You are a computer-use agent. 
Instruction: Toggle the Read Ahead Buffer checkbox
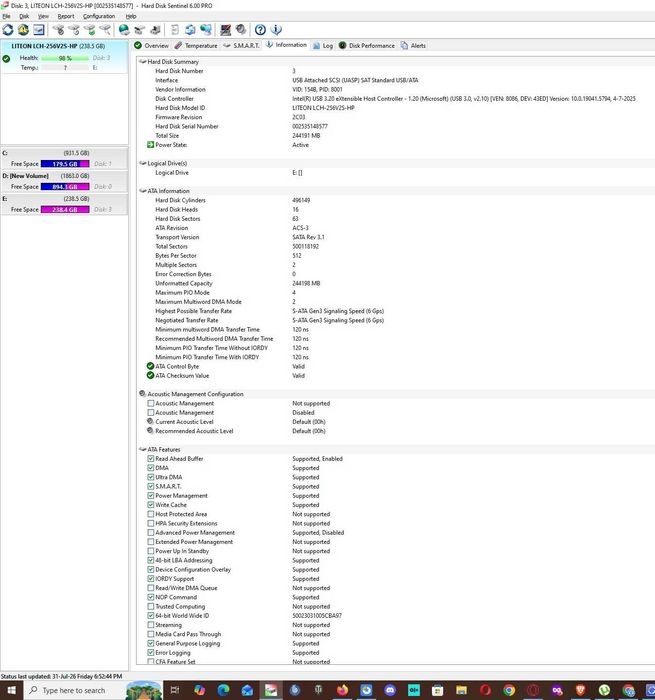[150, 458]
